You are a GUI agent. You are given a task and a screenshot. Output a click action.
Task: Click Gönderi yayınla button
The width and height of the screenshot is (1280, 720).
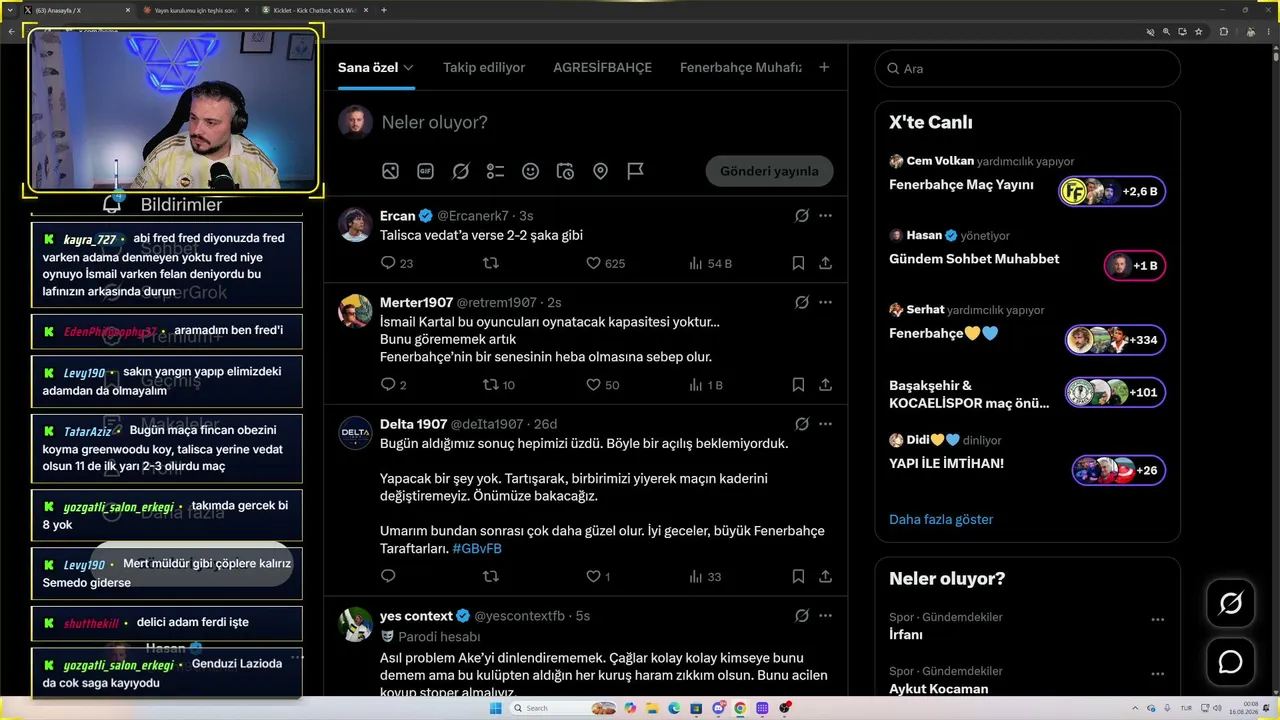[769, 171]
